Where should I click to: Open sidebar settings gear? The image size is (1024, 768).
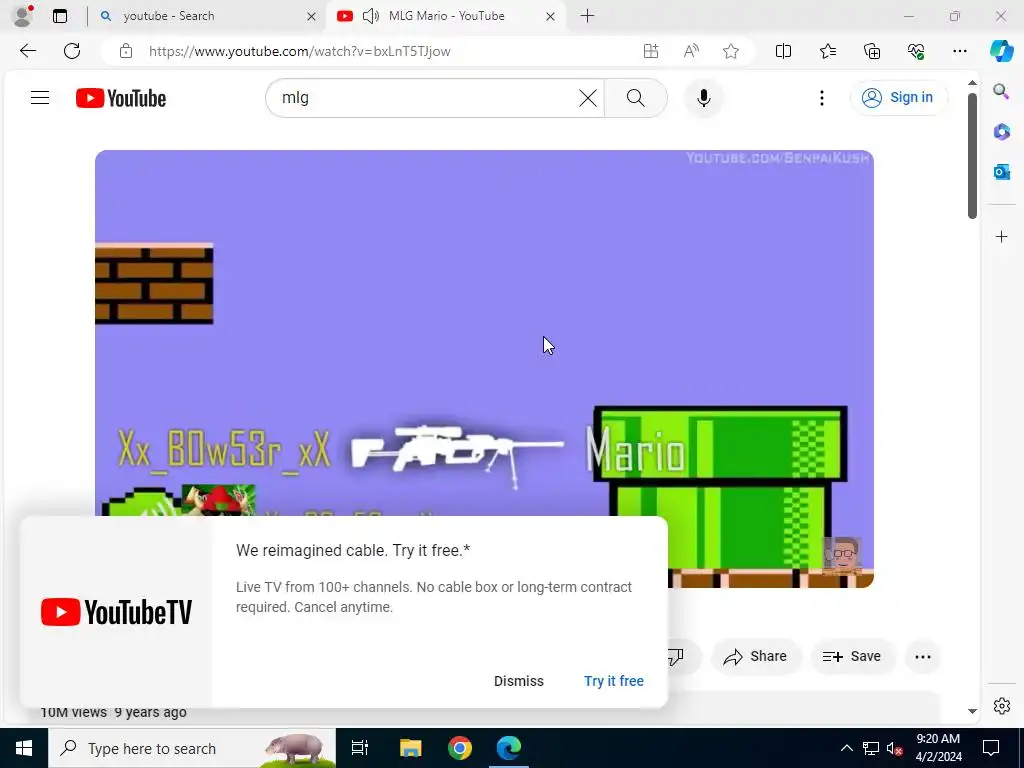tap(1001, 706)
